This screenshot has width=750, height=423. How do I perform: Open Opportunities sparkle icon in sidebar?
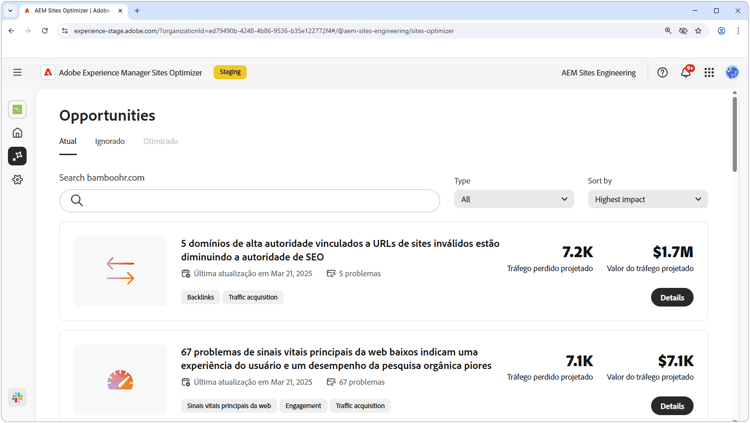point(17,156)
